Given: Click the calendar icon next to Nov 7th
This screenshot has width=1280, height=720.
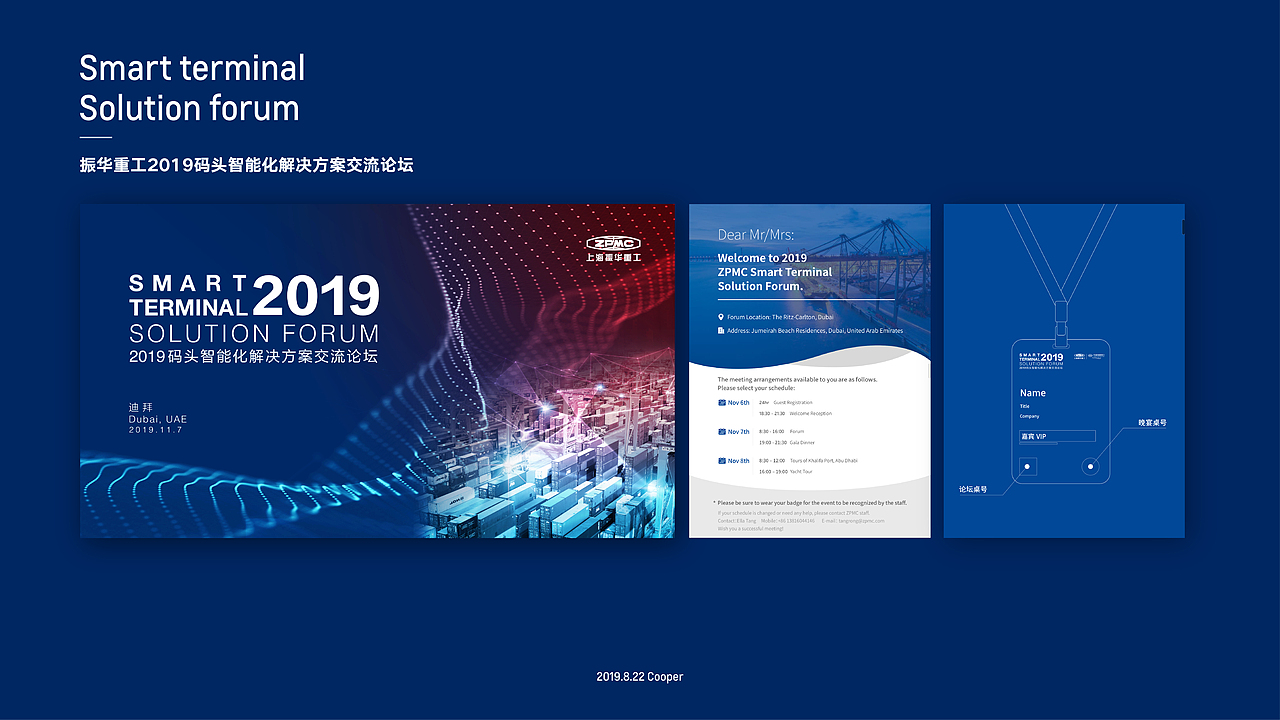Looking at the screenshot, I should 722,432.
